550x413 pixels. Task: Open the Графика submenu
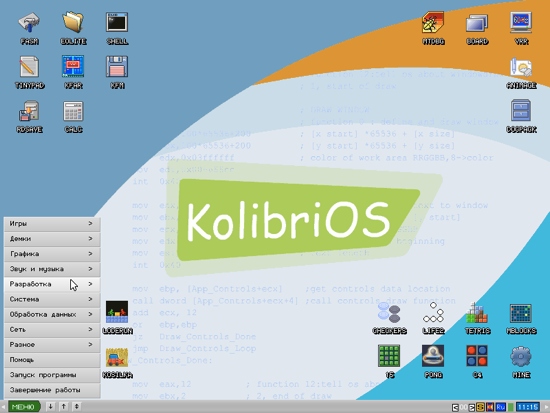click(x=52, y=254)
